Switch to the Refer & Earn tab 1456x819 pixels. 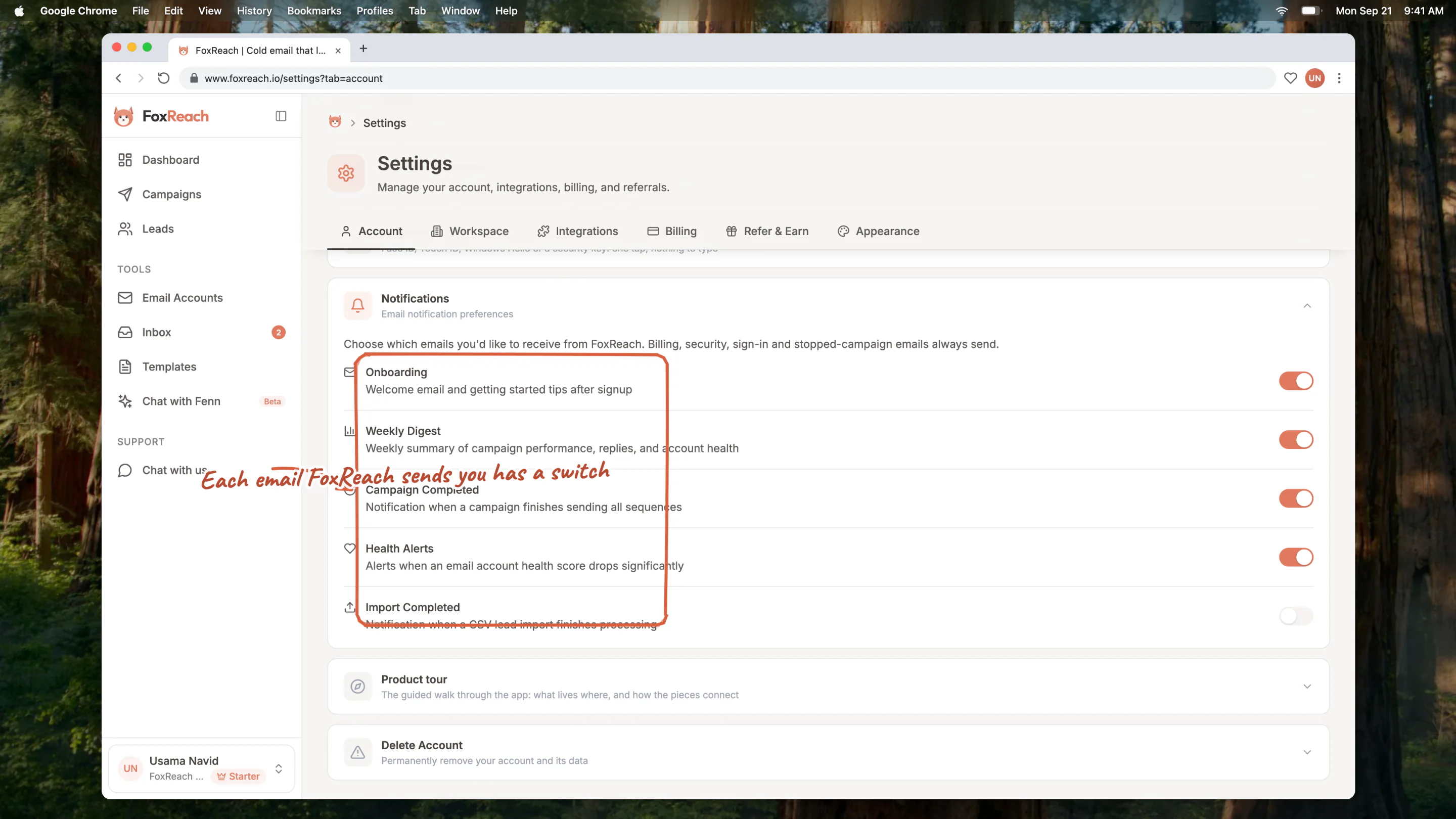767,231
